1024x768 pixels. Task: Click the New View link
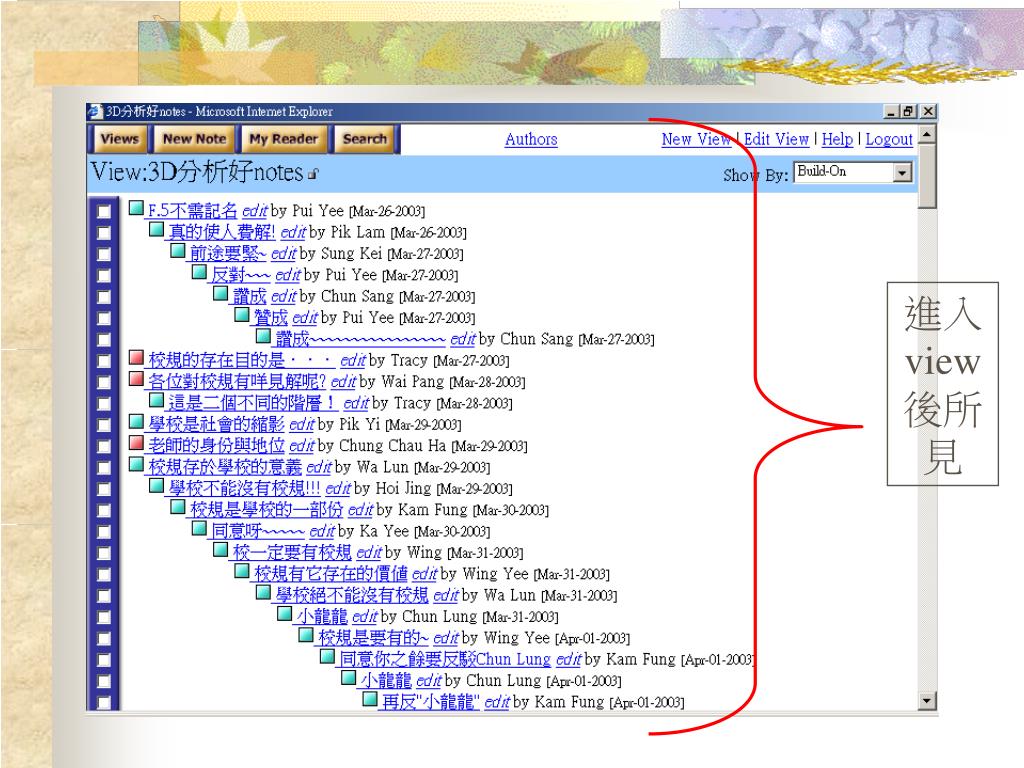coord(696,139)
